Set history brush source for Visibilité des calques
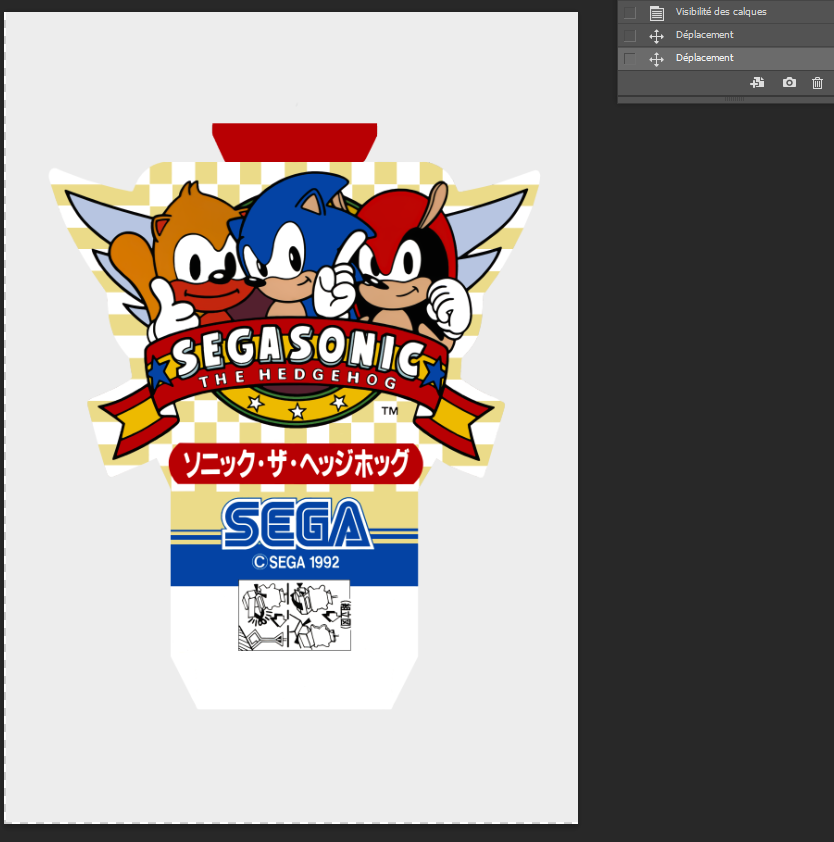The image size is (834, 842). [x=630, y=12]
